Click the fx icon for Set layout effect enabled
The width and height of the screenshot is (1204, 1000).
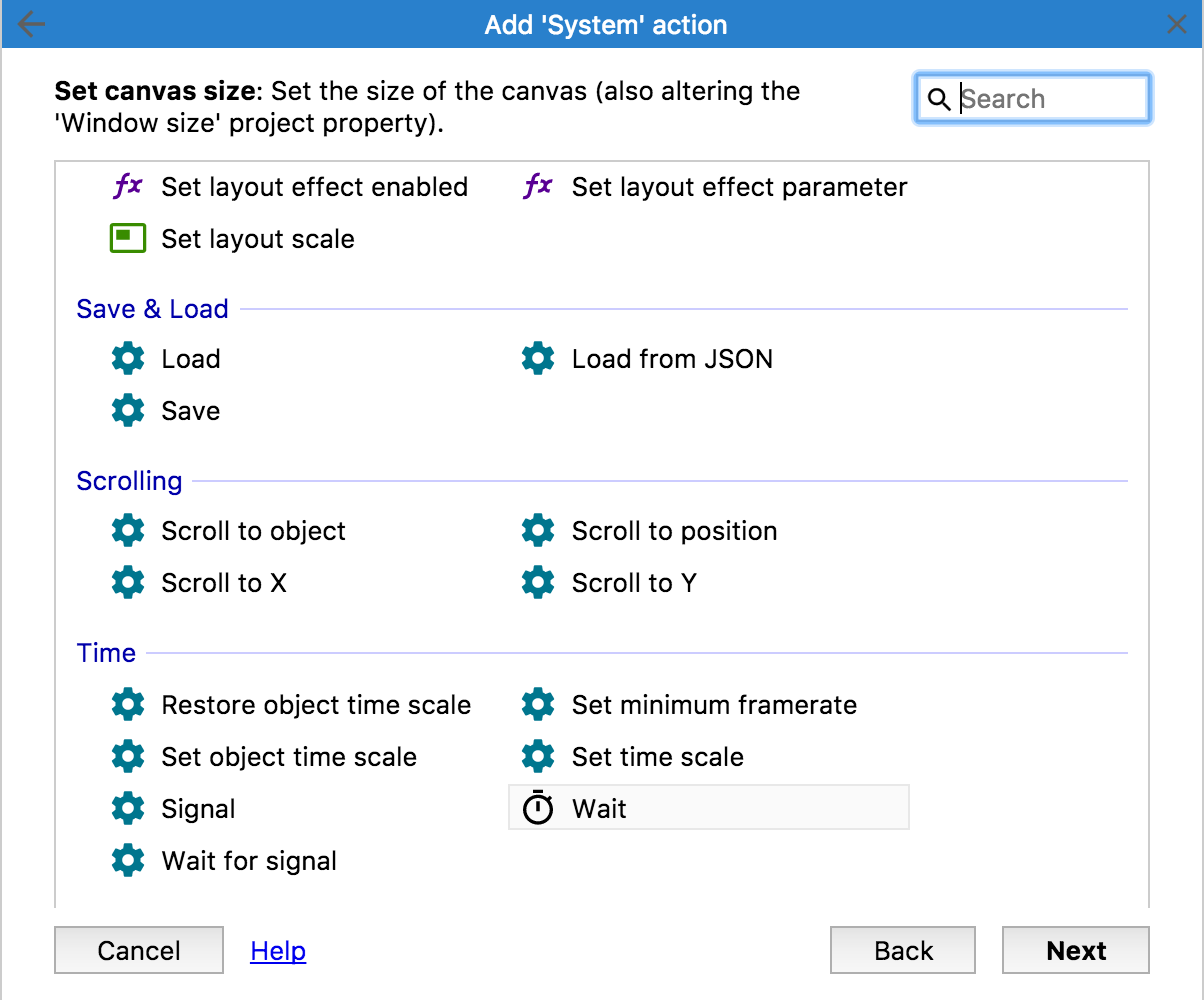tap(128, 186)
